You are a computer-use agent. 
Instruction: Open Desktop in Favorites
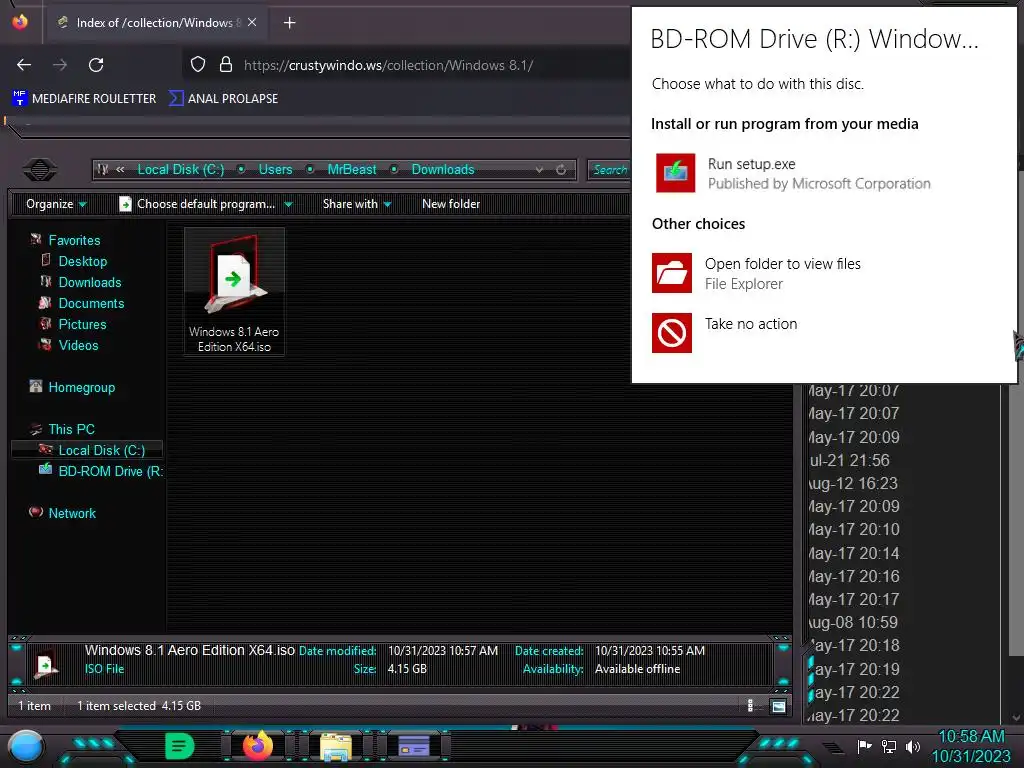point(82,261)
